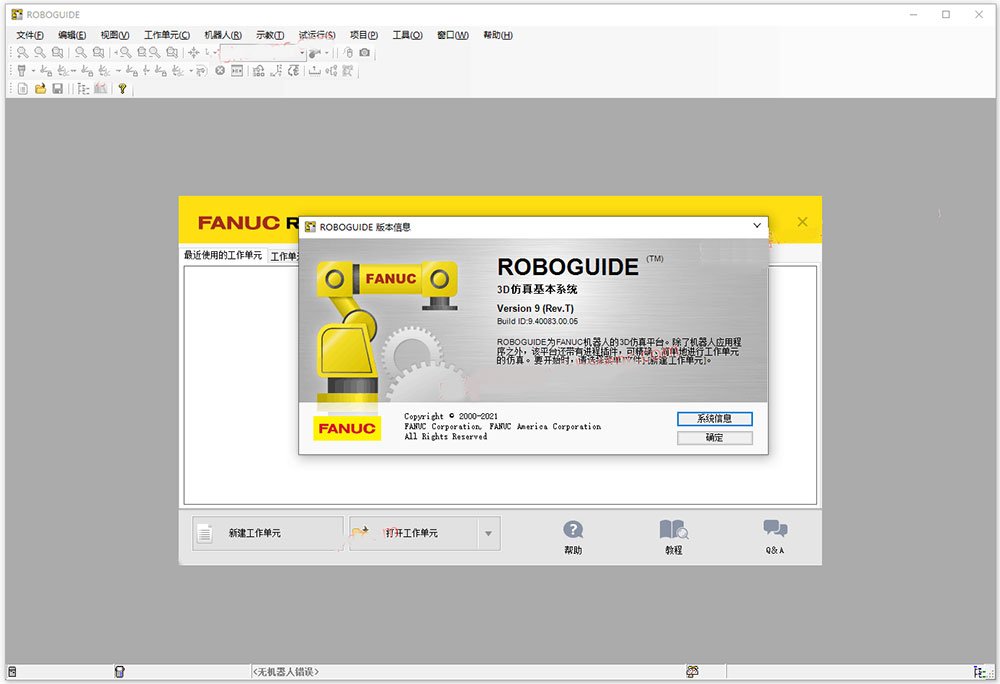Image resolution: width=1000 pixels, height=684 pixels.
Task: Open the teach pendant icon
Action: coord(22,71)
